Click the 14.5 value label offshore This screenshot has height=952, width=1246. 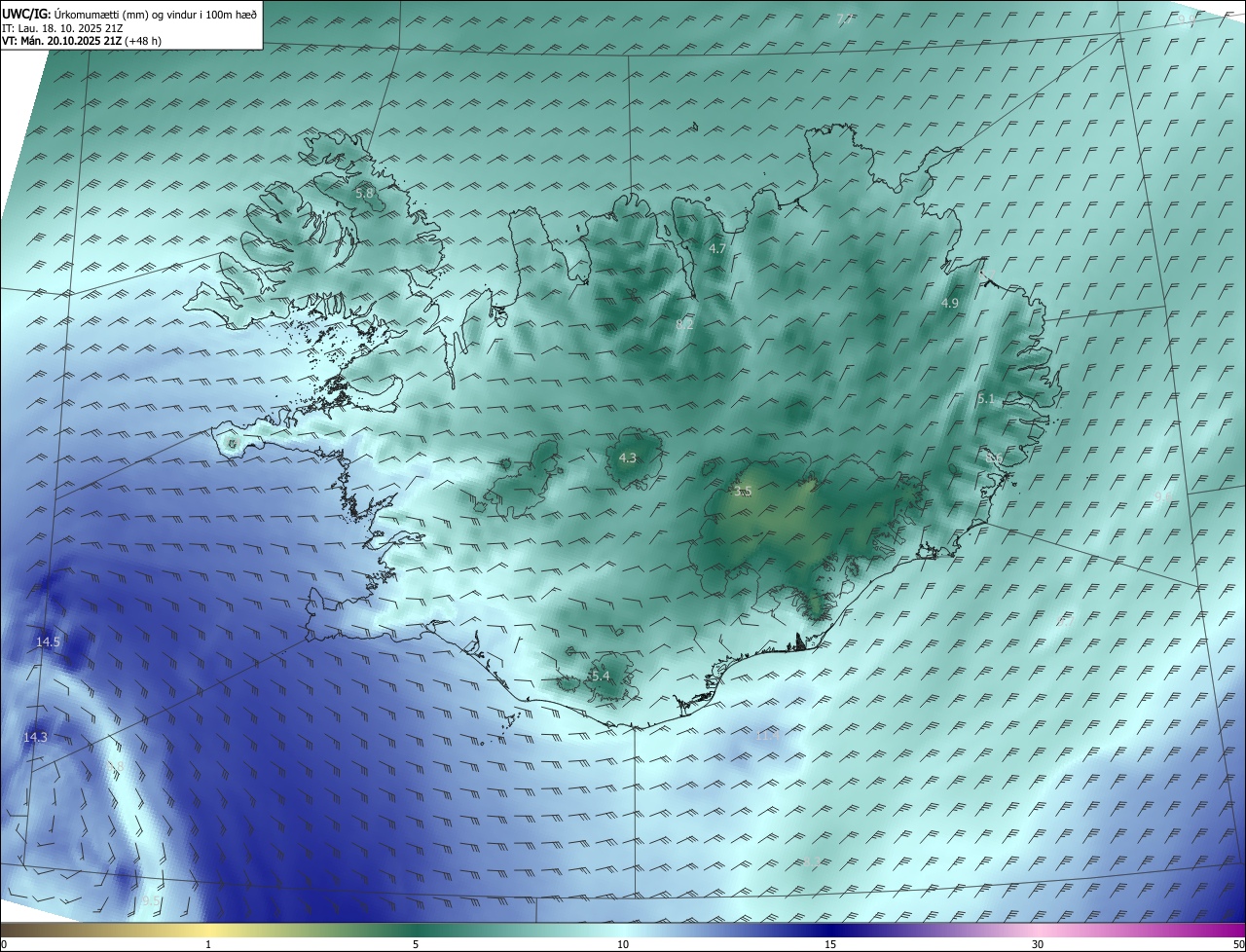[48, 642]
